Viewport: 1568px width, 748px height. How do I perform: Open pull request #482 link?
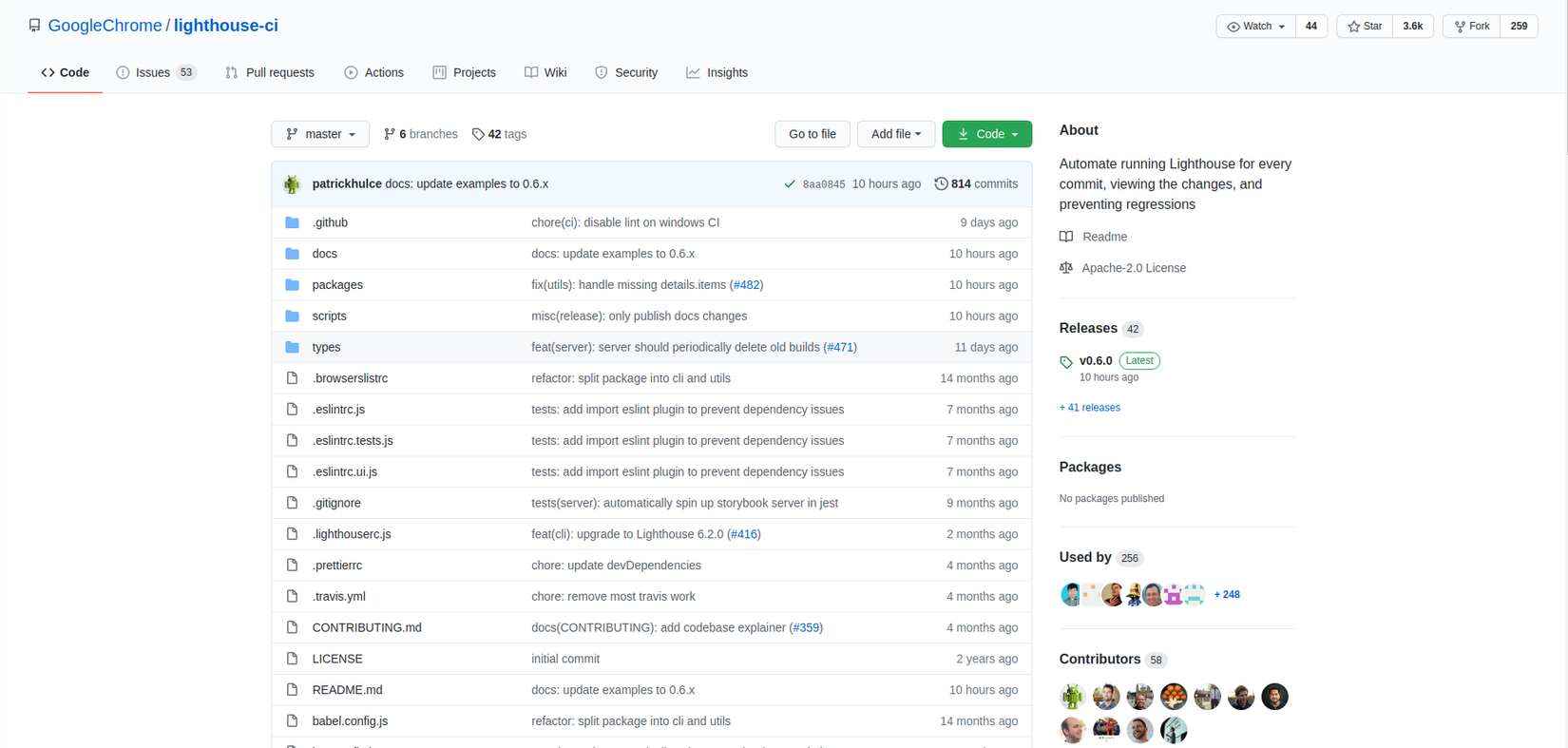746,285
